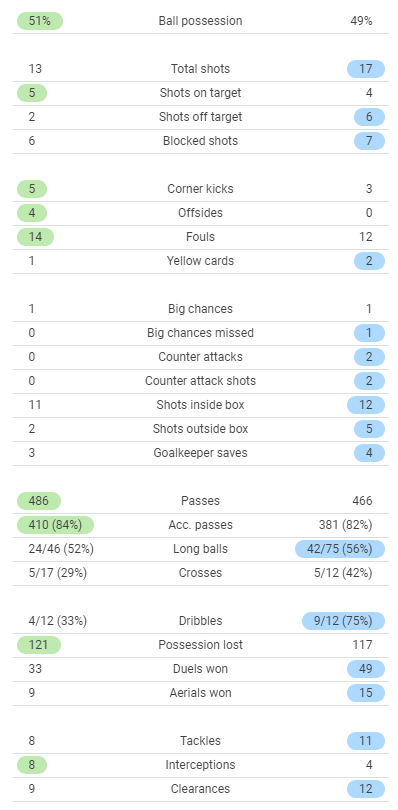
Task: Select the Passes 486 badge
Action: 39,501
